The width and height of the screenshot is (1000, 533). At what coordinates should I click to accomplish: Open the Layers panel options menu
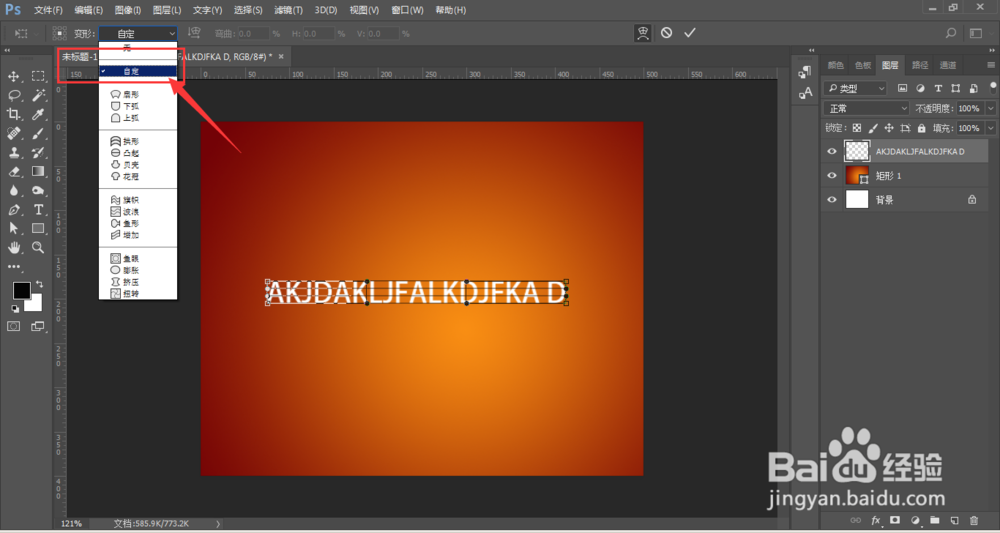[991, 65]
